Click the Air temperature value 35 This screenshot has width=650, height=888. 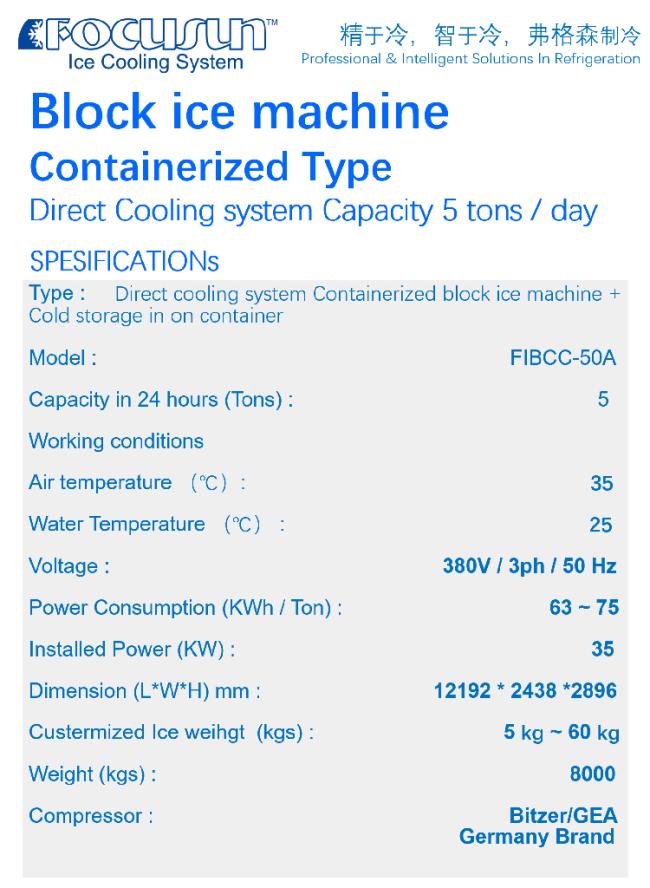[x=602, y=484]
